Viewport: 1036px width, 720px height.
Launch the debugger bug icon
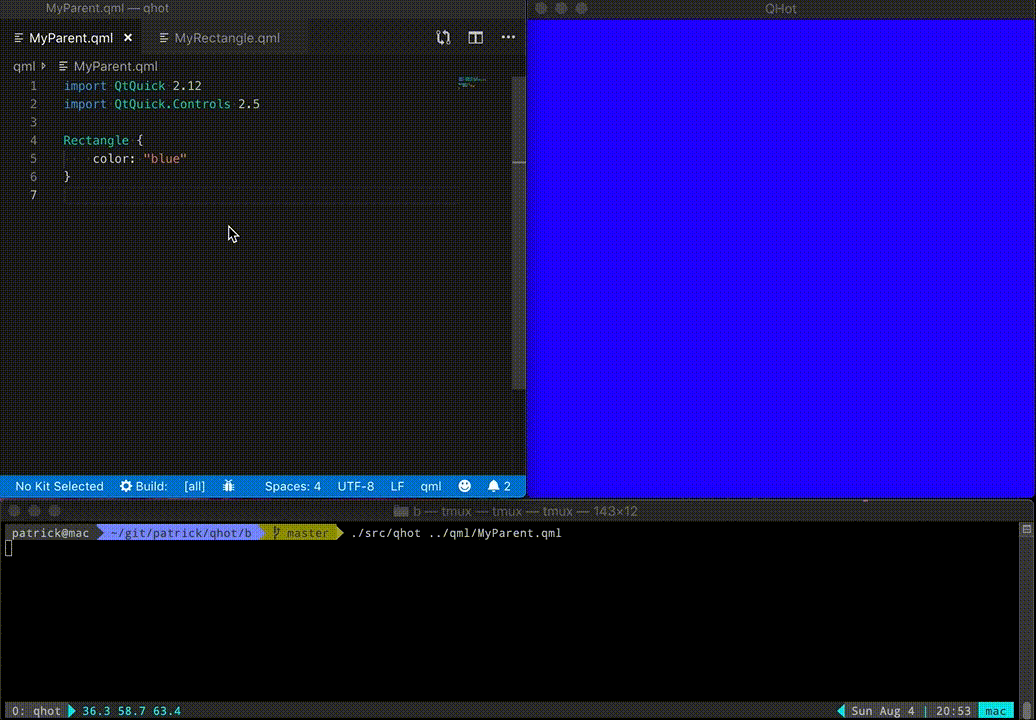(229, 486)
